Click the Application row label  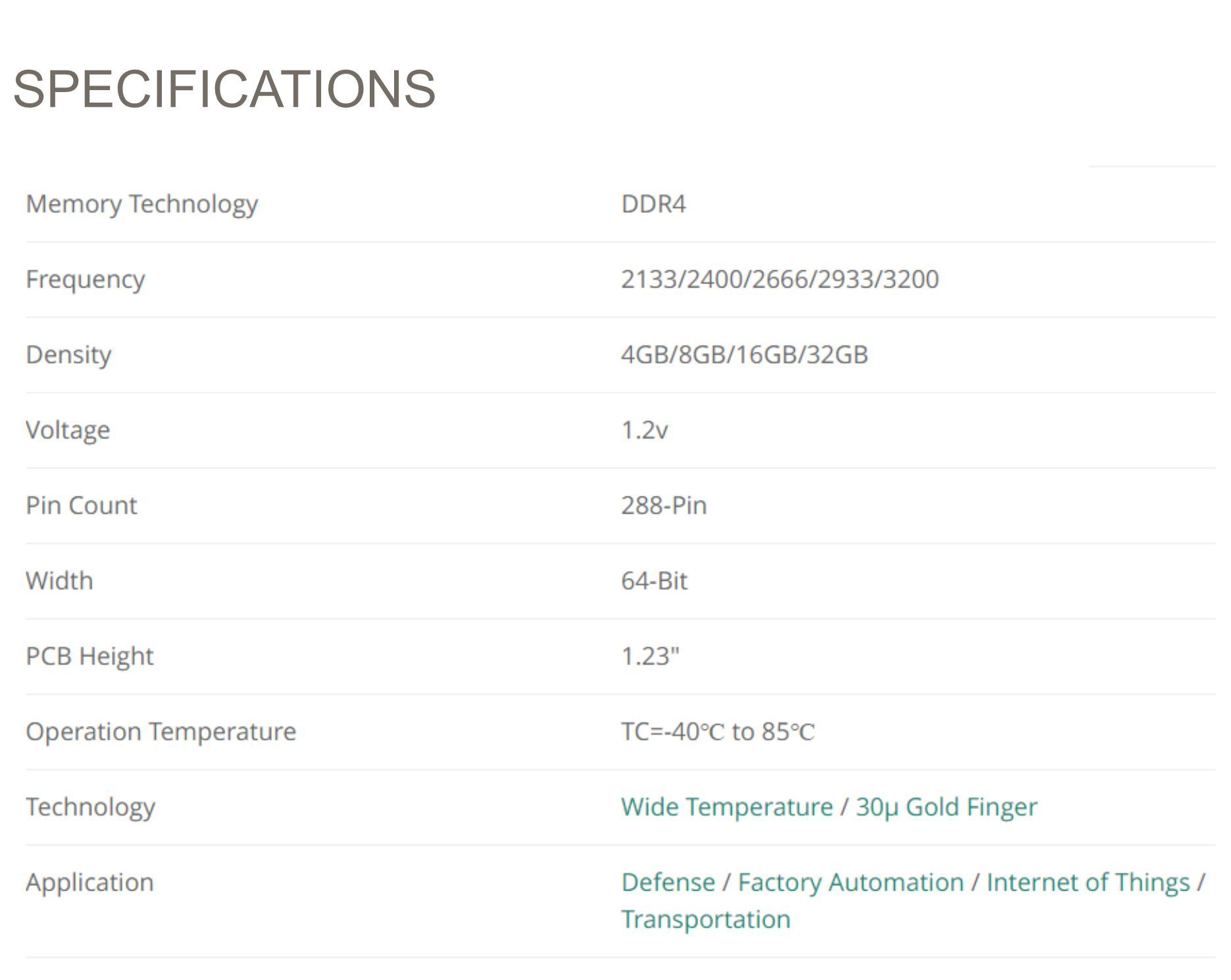pos(89,883)
